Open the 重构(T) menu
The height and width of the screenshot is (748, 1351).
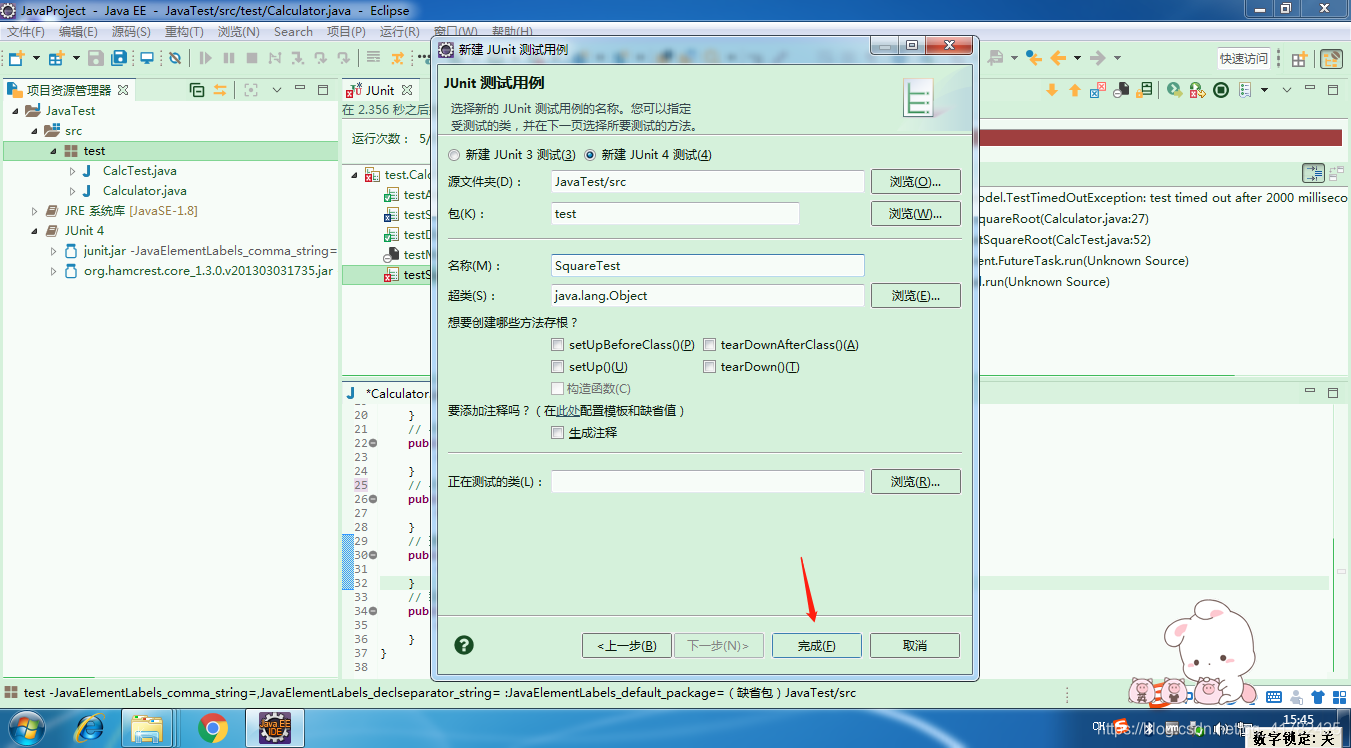tap(184, 32)
